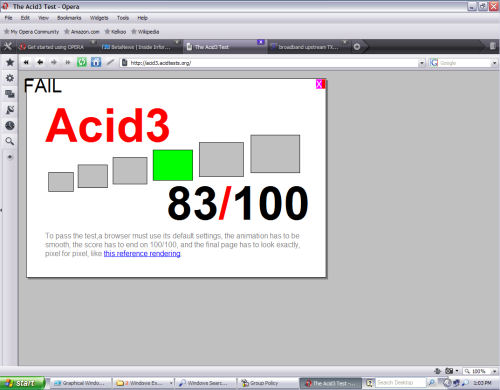This screenshot has height=390, width=500.
Task: Click the Search Desktop field in taskbar
Action: tap(401, 383)
